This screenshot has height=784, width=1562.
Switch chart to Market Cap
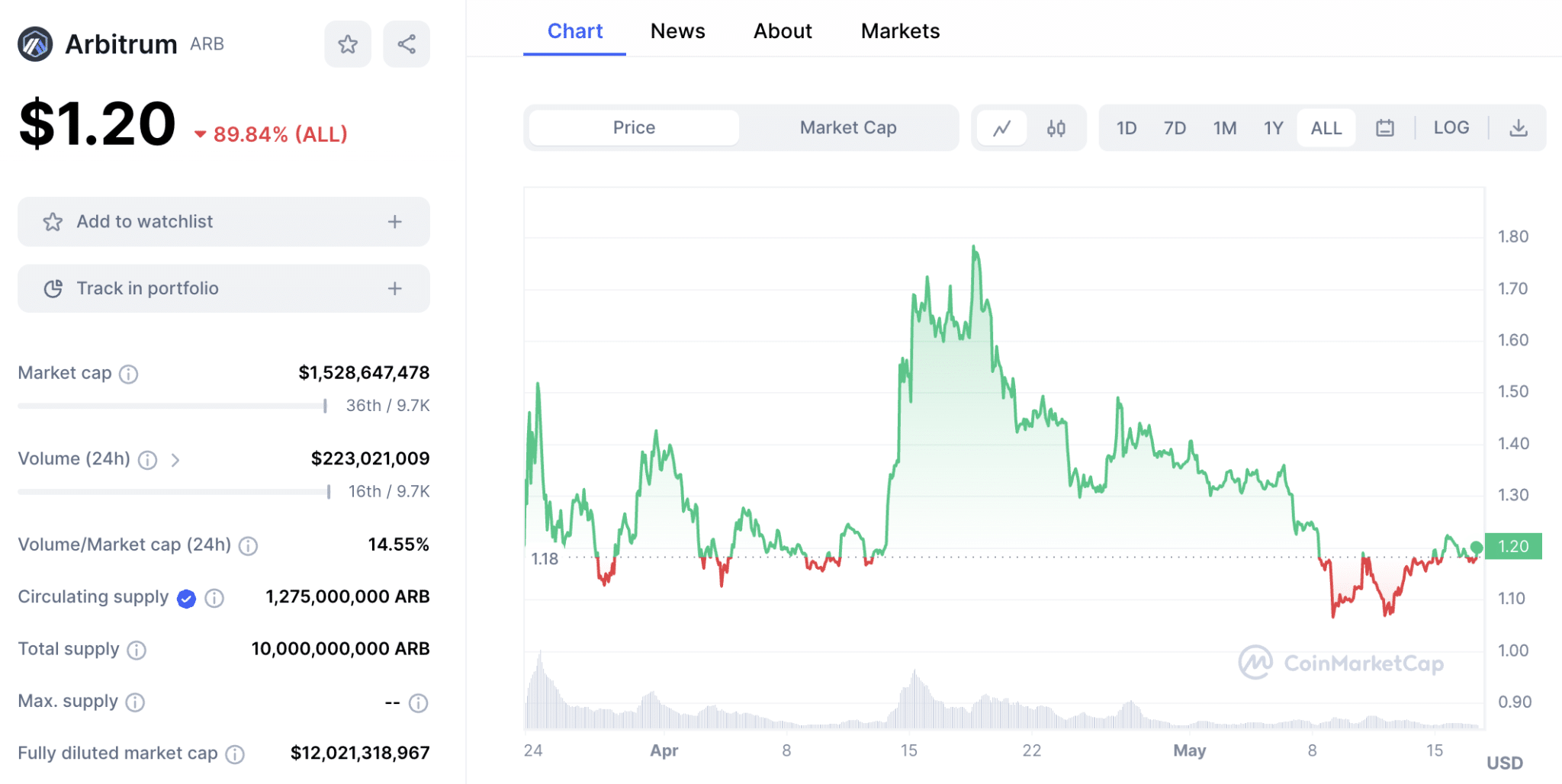[848, 127]
